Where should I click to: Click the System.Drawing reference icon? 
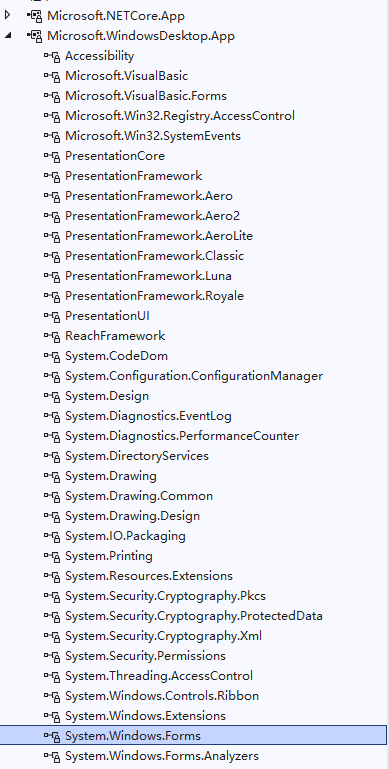[52, 476]
